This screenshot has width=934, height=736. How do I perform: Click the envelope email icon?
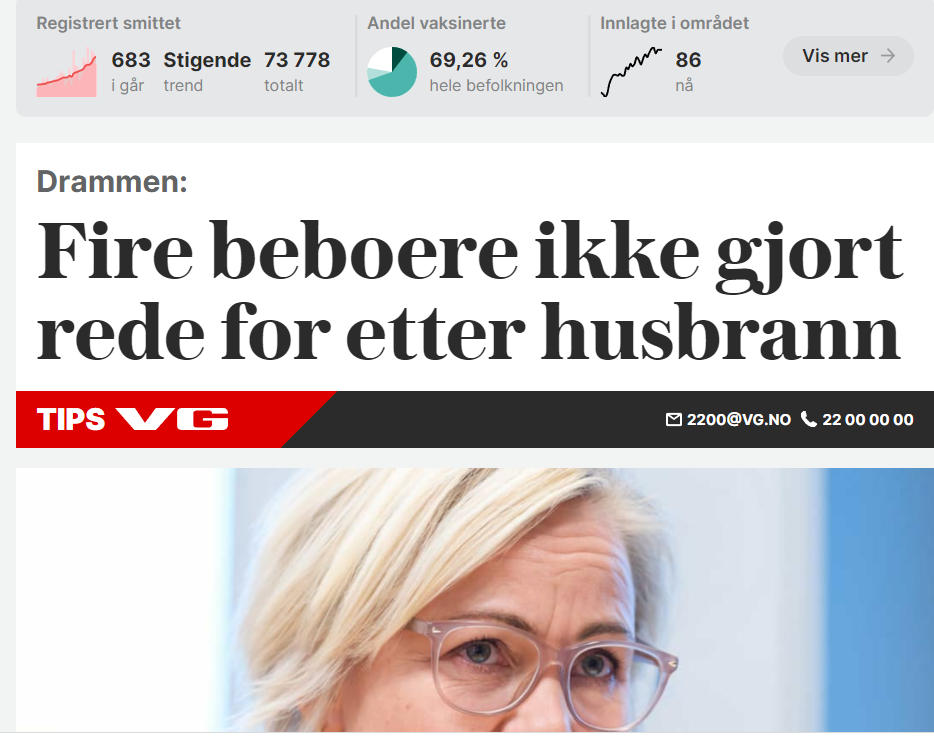673,420
